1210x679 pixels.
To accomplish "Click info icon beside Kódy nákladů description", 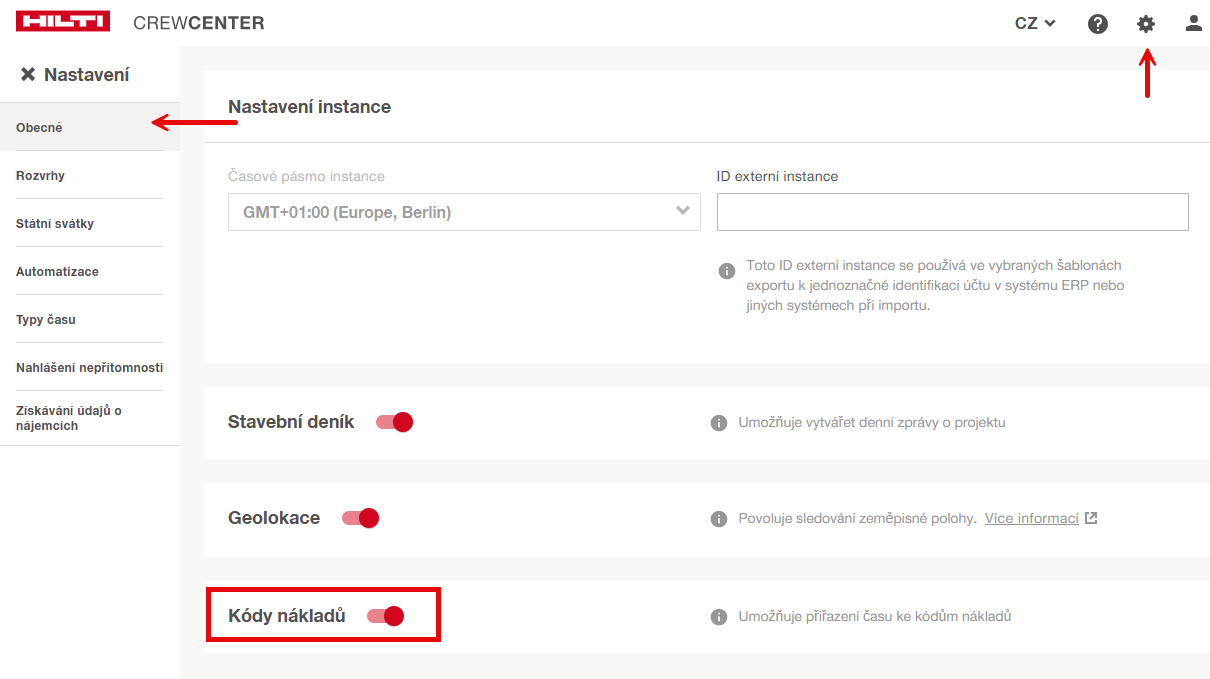I will click(718, 617).
